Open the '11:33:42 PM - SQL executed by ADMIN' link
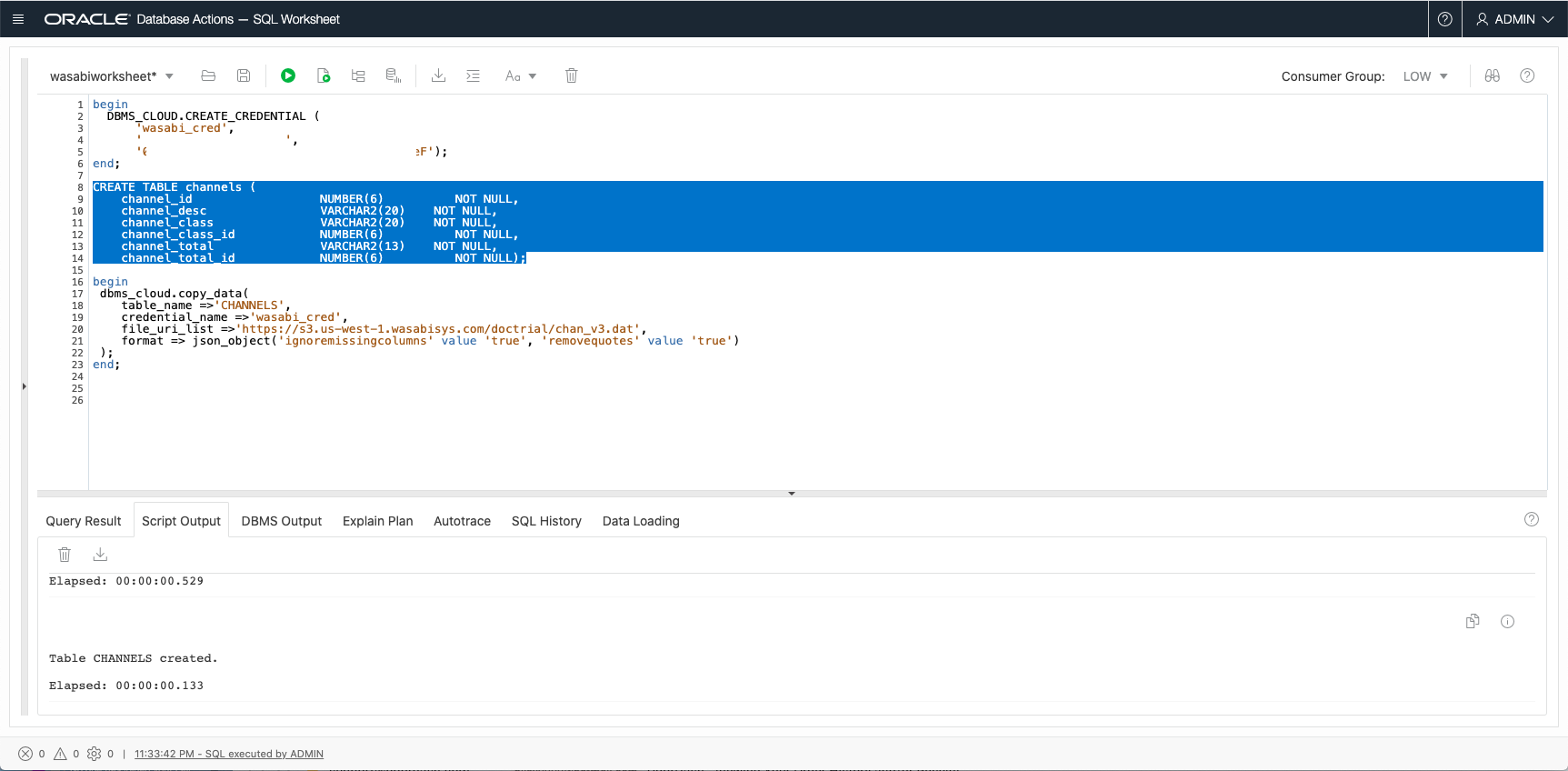The image size is (1568, 771). (x=229, y=754)
